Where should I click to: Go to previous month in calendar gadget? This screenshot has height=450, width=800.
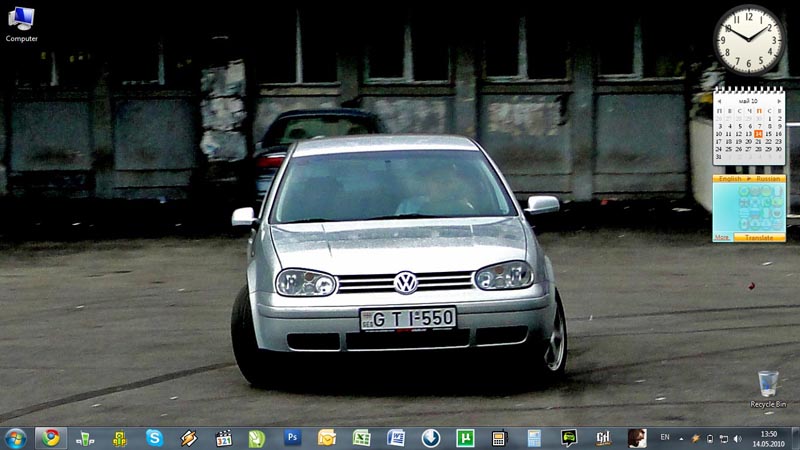pyautogui.click(x=719, y=102)
